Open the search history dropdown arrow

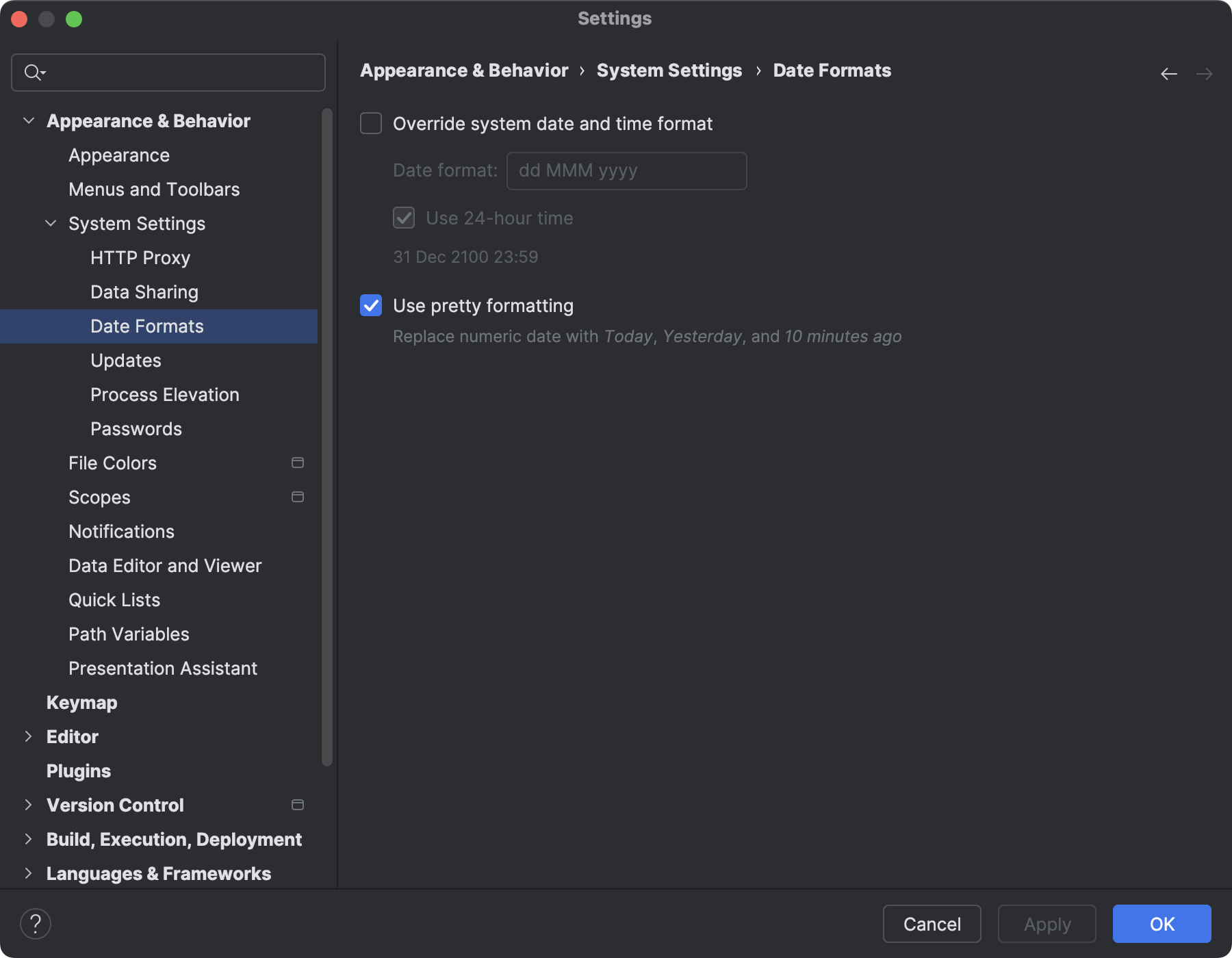click(43, 74)
